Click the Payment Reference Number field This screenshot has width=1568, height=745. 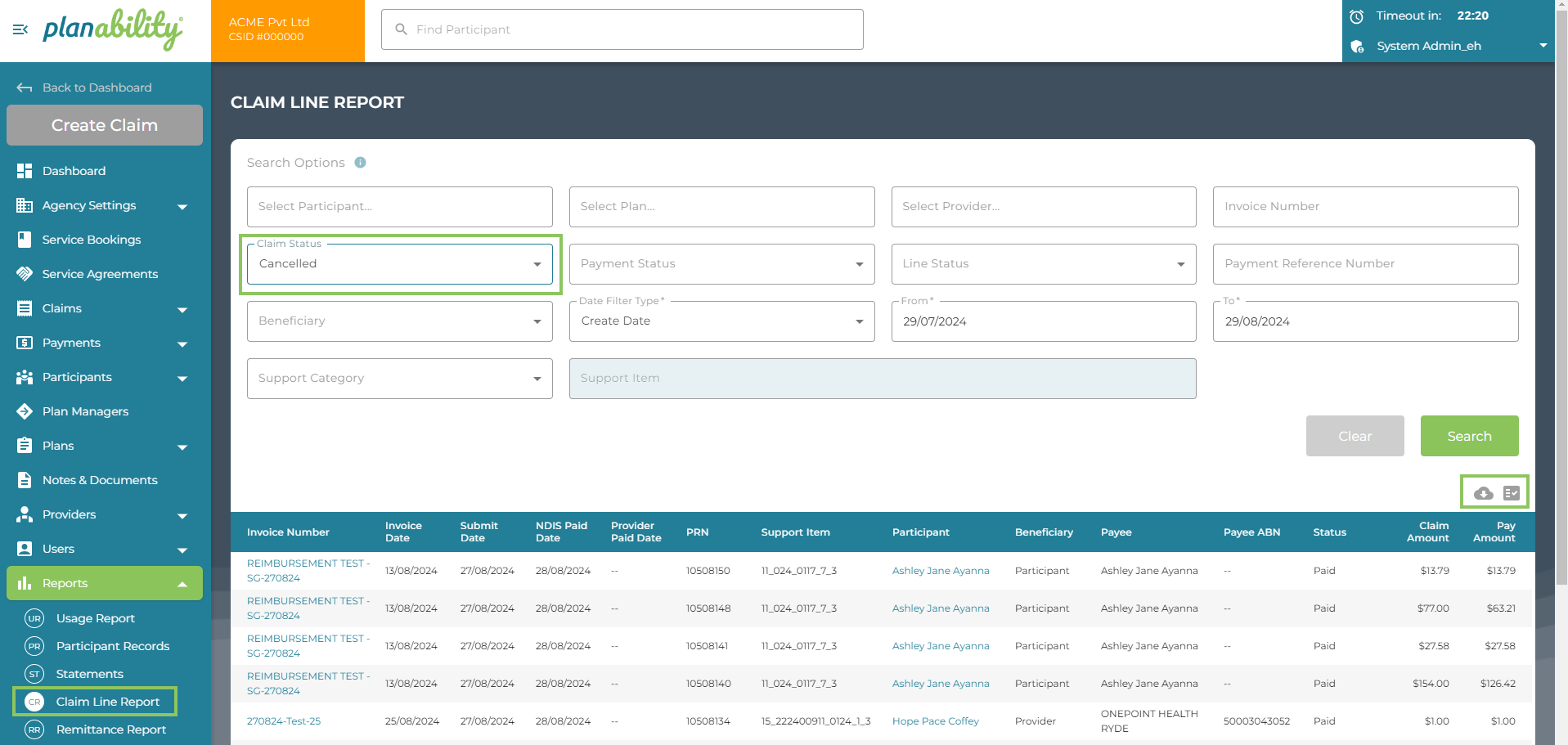tap(1365, 264)
